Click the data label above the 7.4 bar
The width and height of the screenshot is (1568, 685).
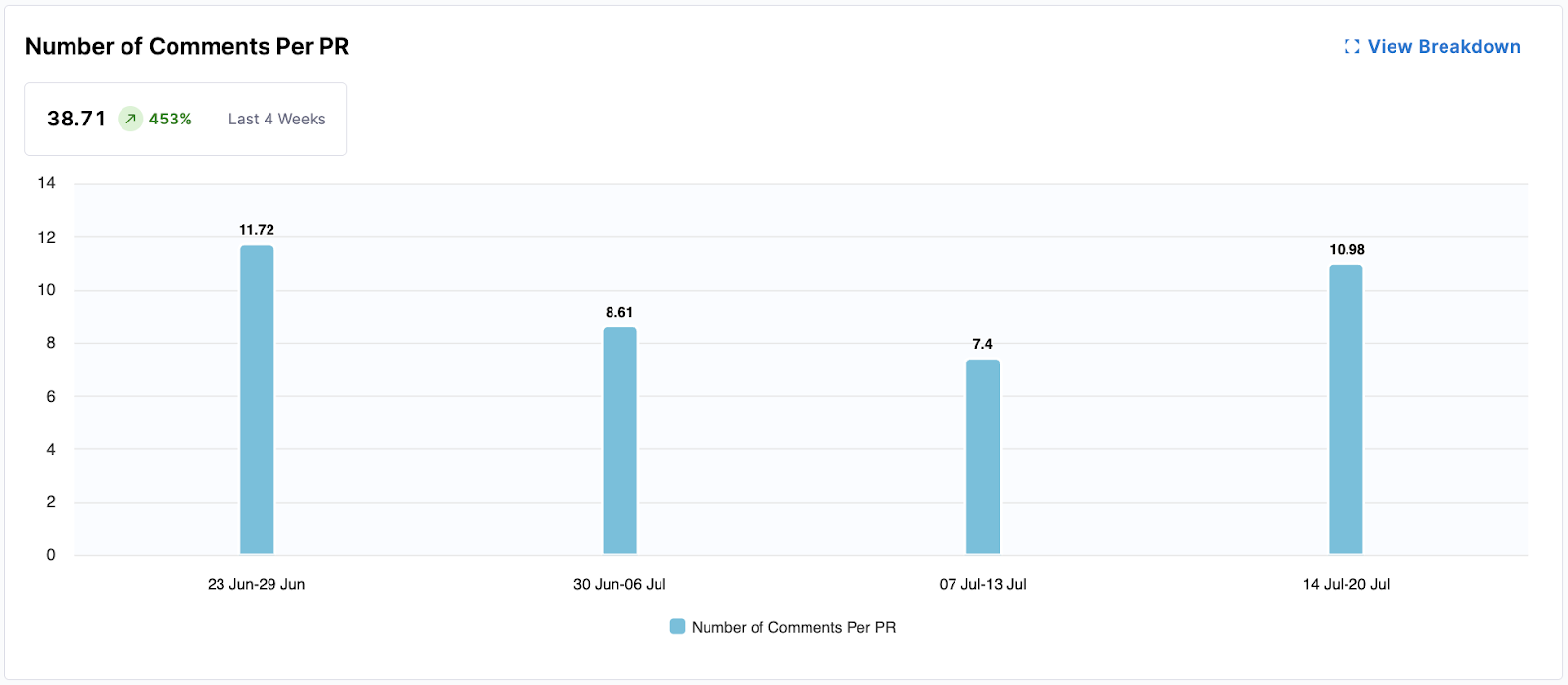(x=981, y=344)
